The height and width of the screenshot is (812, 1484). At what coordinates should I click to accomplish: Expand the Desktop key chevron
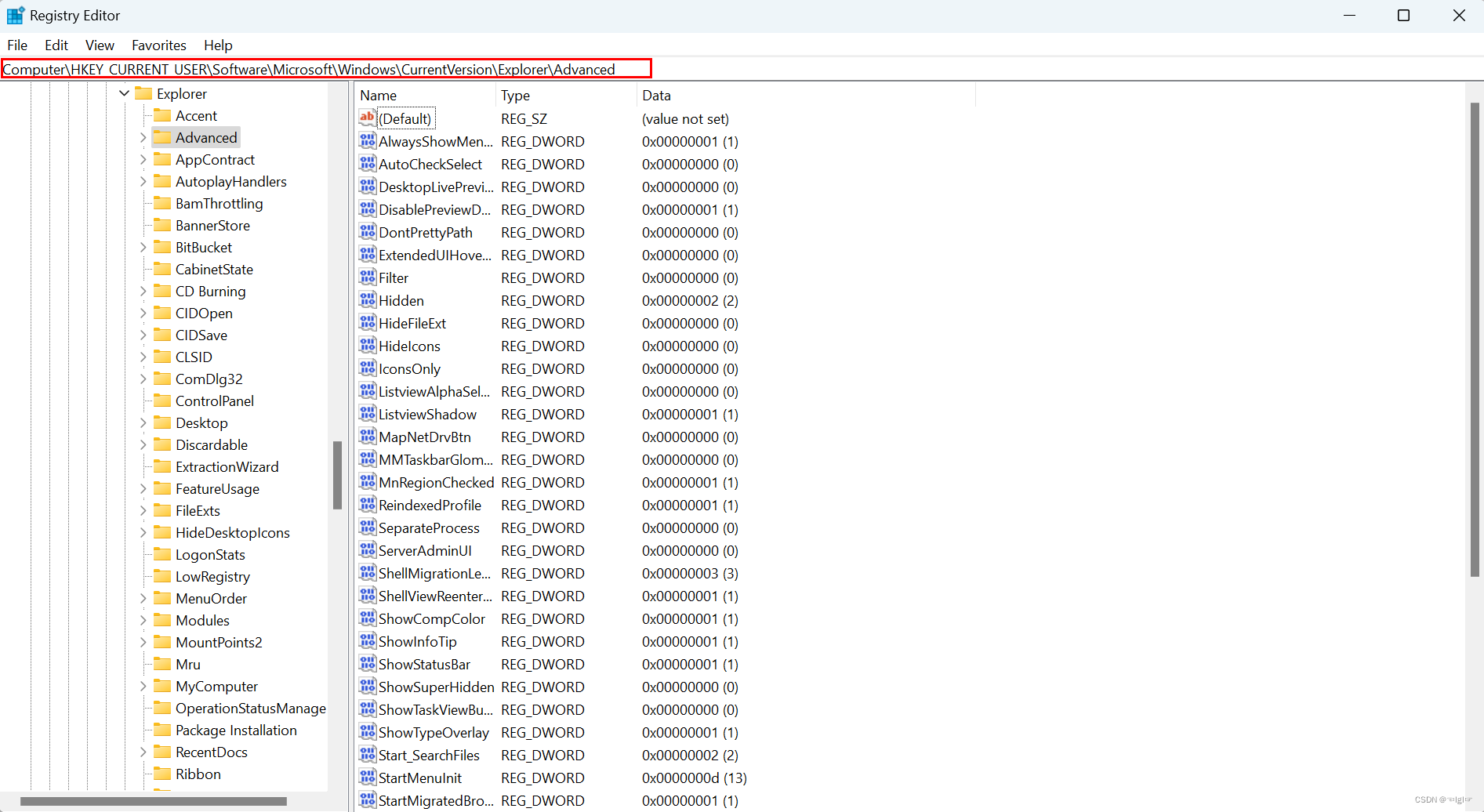[143, 423]
